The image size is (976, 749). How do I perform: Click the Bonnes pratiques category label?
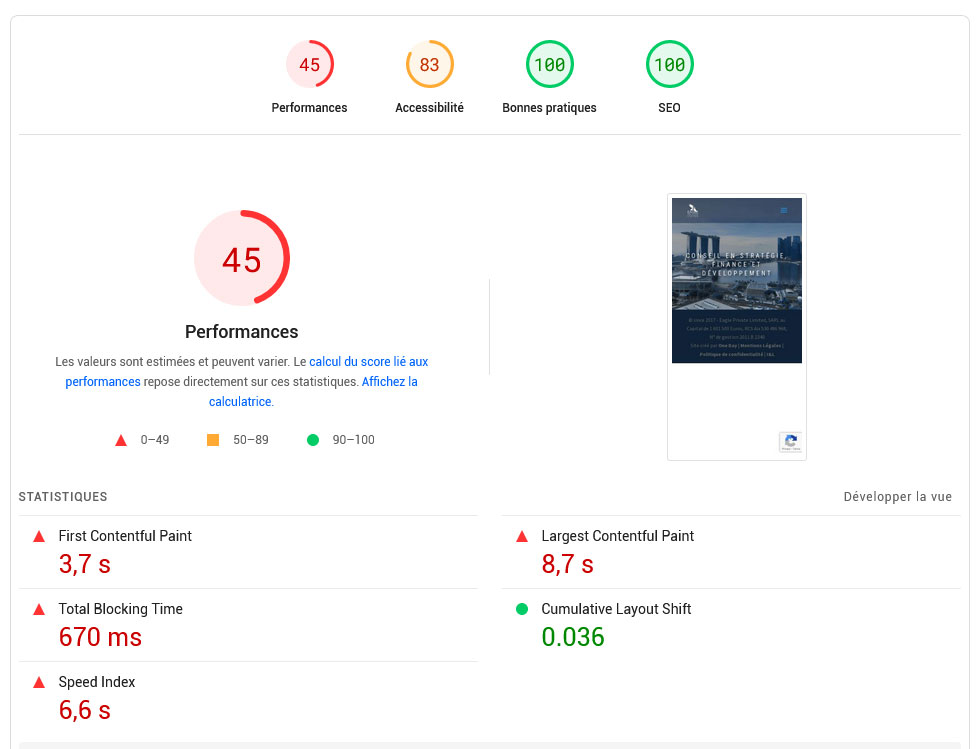550,108
